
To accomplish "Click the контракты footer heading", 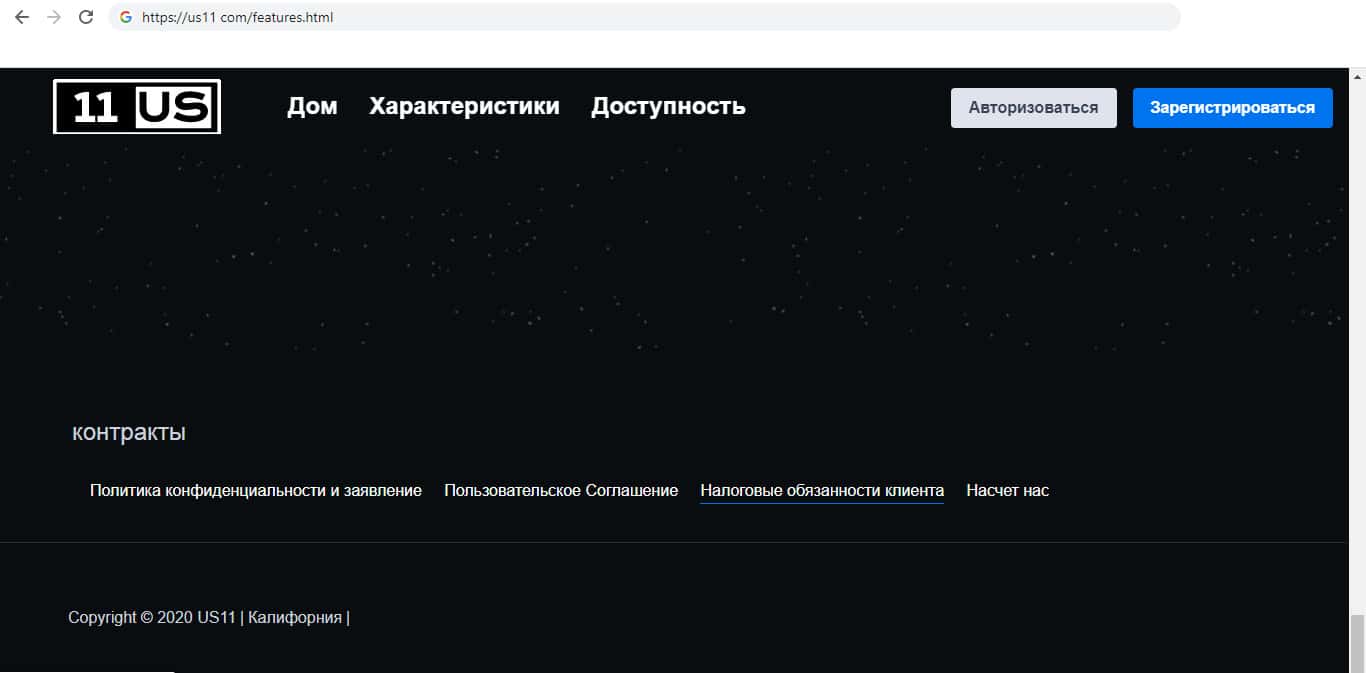I will (x=129, y=433).
